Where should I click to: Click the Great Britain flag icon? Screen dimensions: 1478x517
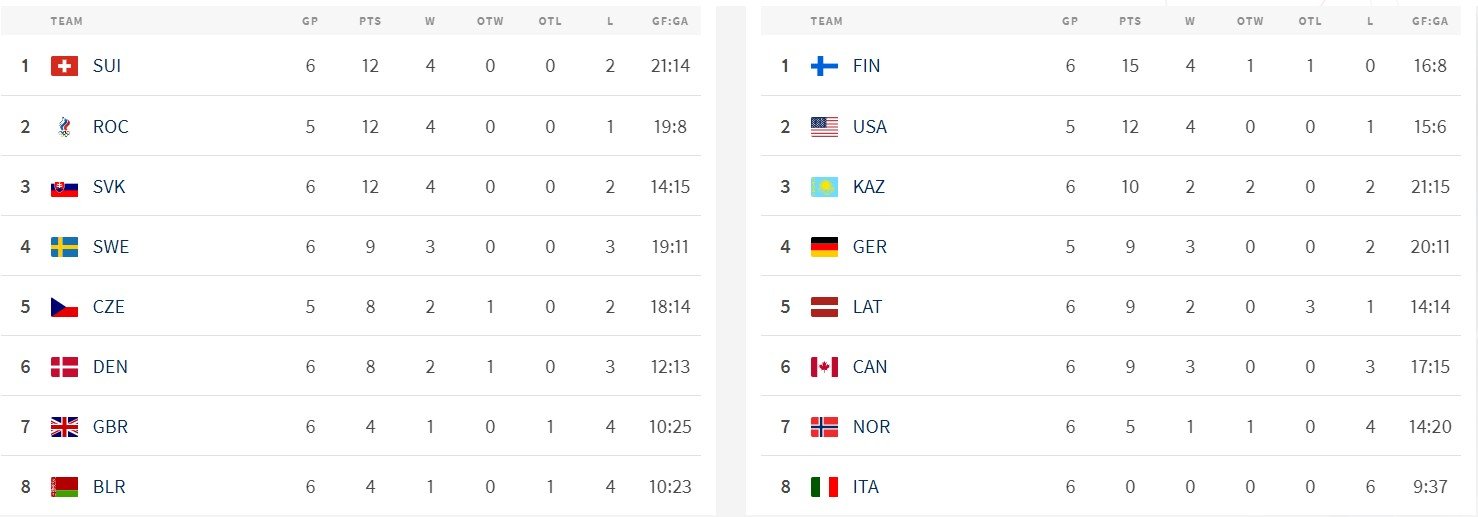64,427
